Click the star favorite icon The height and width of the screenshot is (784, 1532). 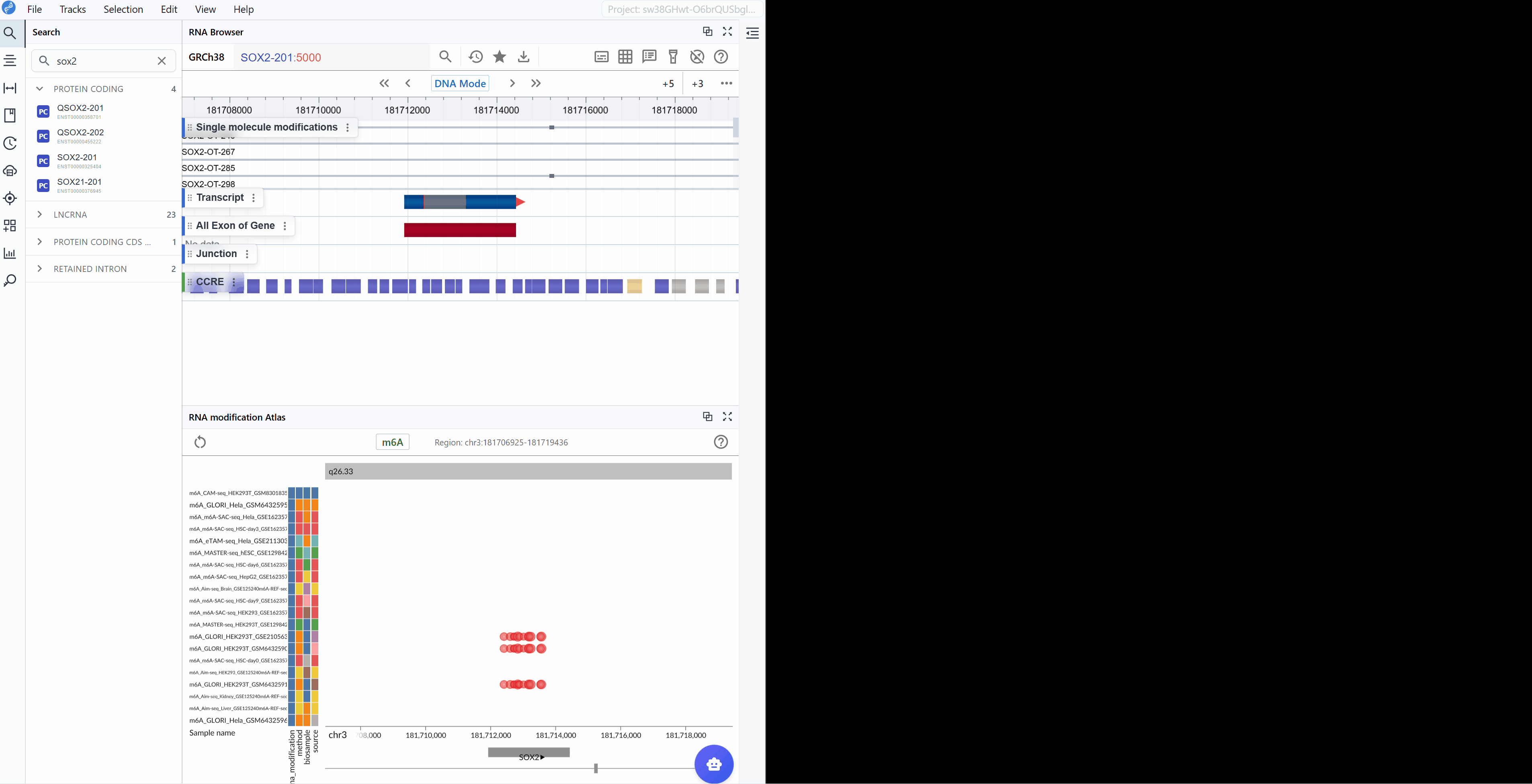(500, 57)
